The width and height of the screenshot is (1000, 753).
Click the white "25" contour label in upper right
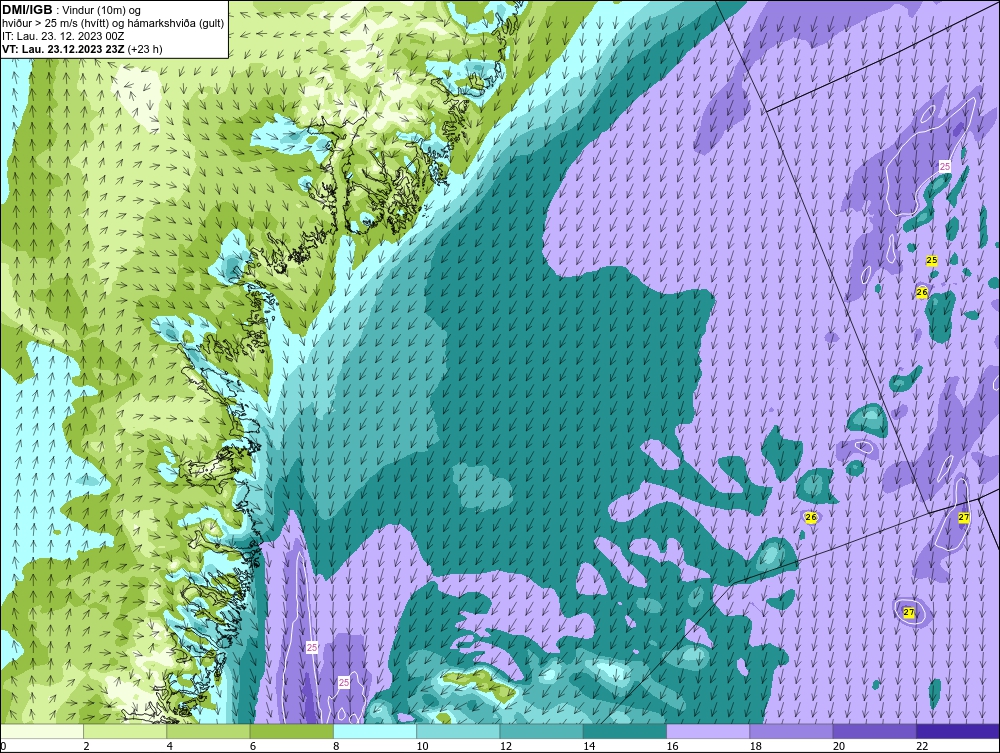pyautogui.click(x=945, y=166)
